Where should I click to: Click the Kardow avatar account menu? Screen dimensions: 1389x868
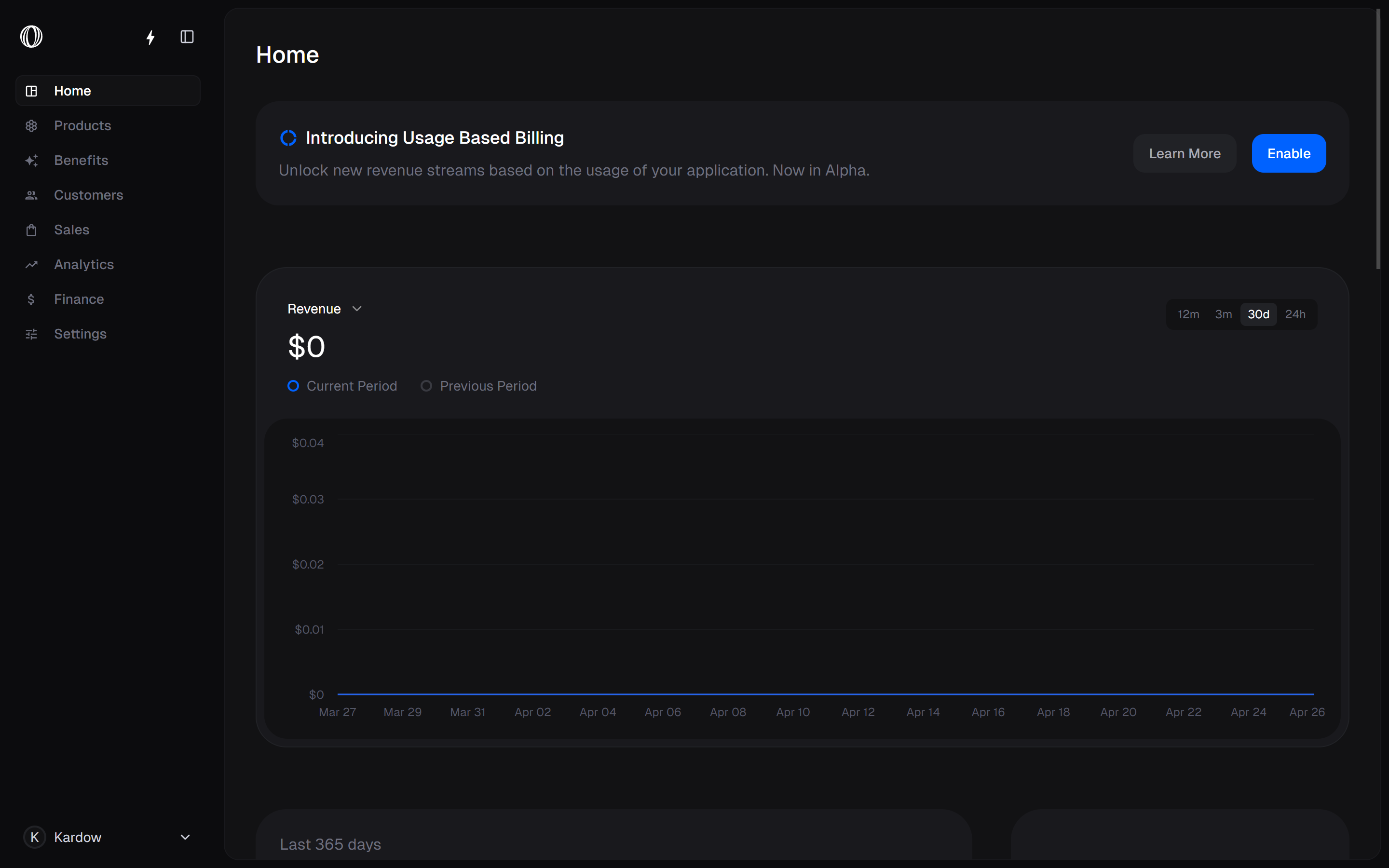(x=34, y=837)
